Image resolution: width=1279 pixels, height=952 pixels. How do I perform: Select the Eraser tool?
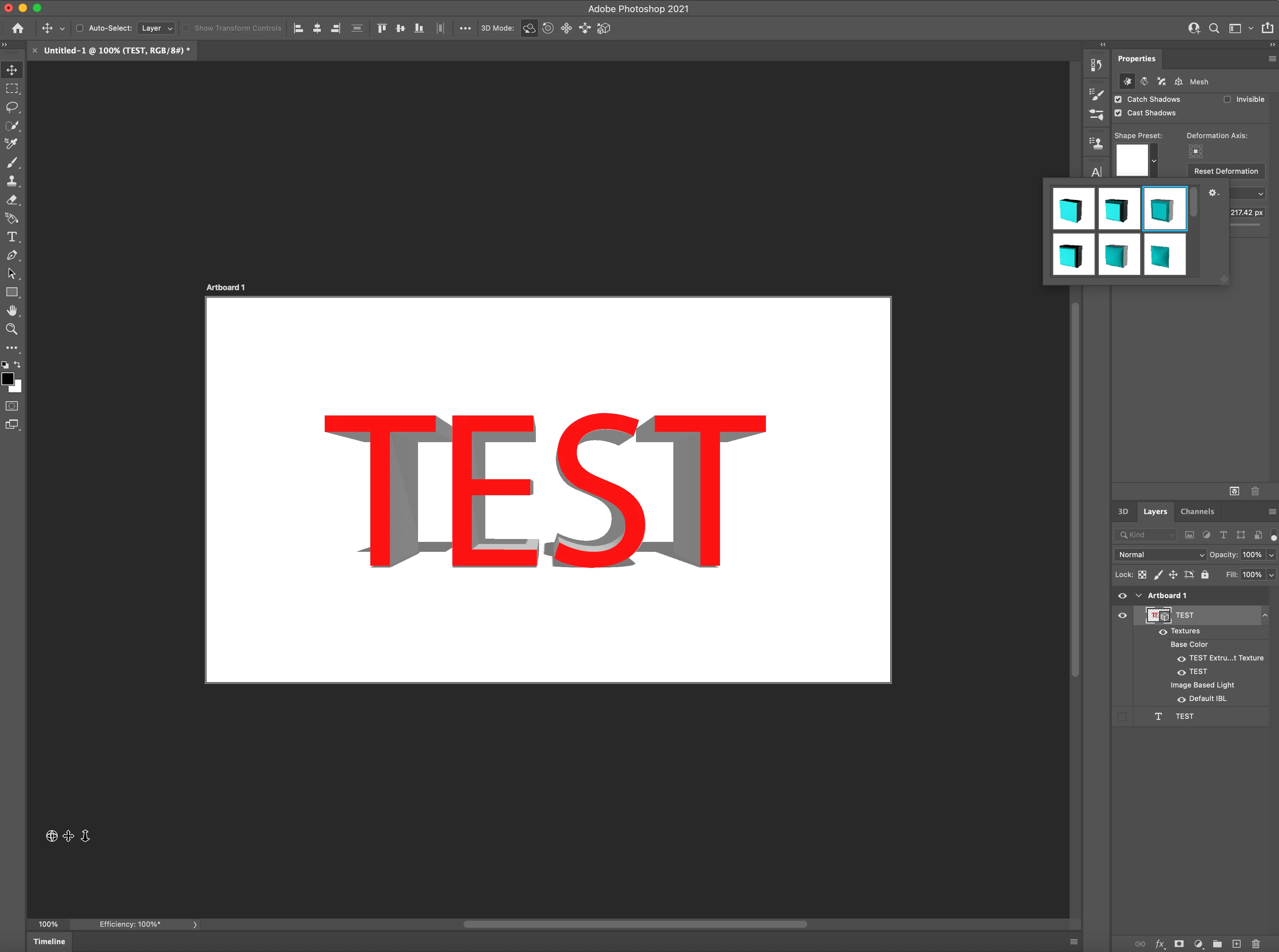[x=11, y=200]
